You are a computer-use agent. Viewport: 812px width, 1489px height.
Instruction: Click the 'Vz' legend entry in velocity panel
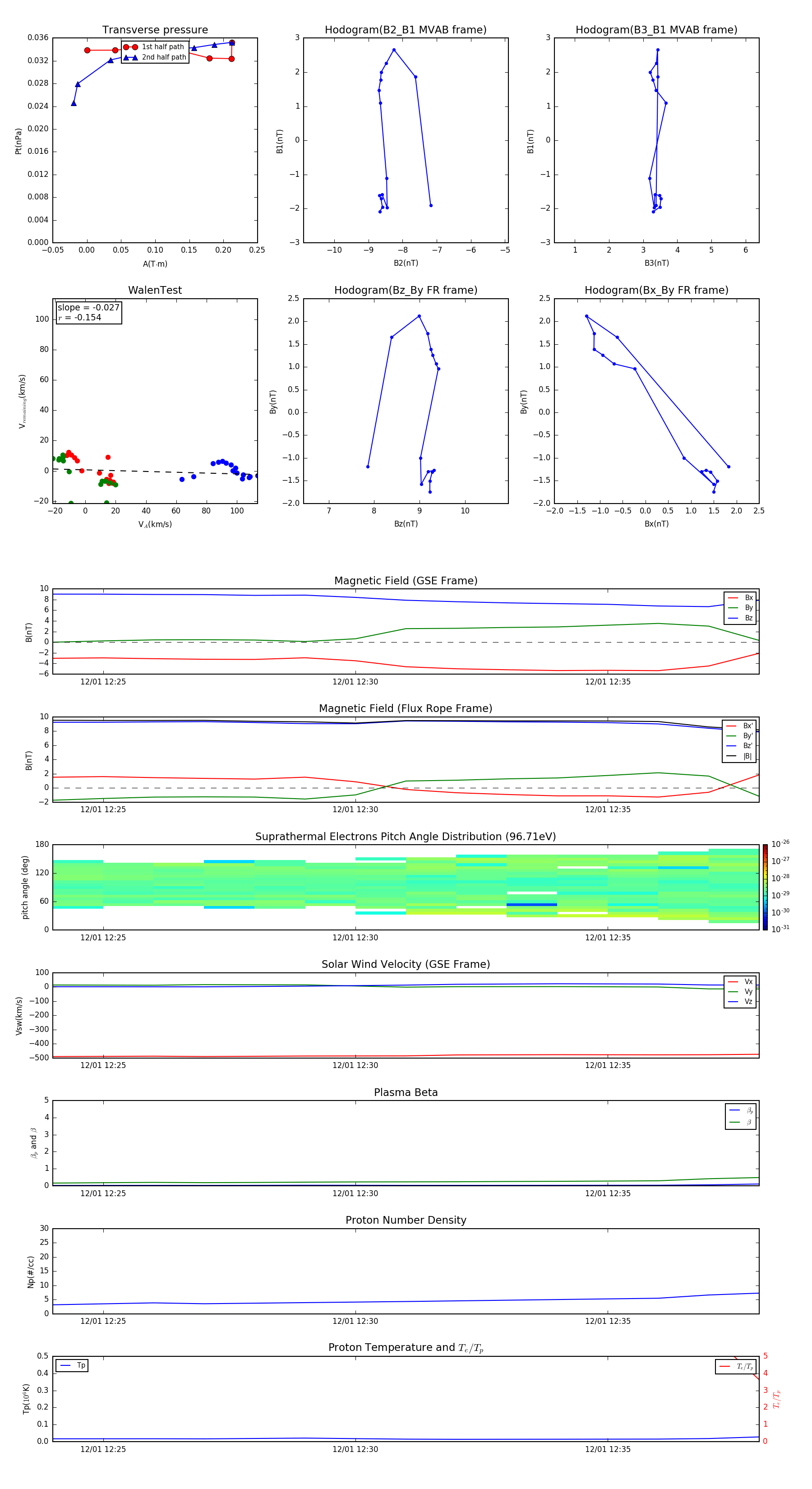pyautogui.click(x=740, y=1002)
